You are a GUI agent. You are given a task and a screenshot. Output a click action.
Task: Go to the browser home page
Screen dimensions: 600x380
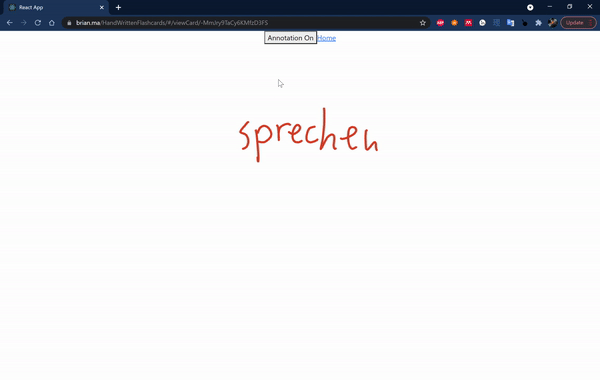pyautogui.click(x=52, y=23)
